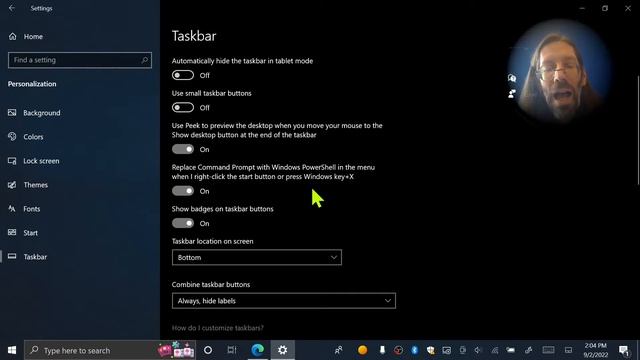
Task: Click the Lock screen icon in sidebar
Action: tap(12, 160)
